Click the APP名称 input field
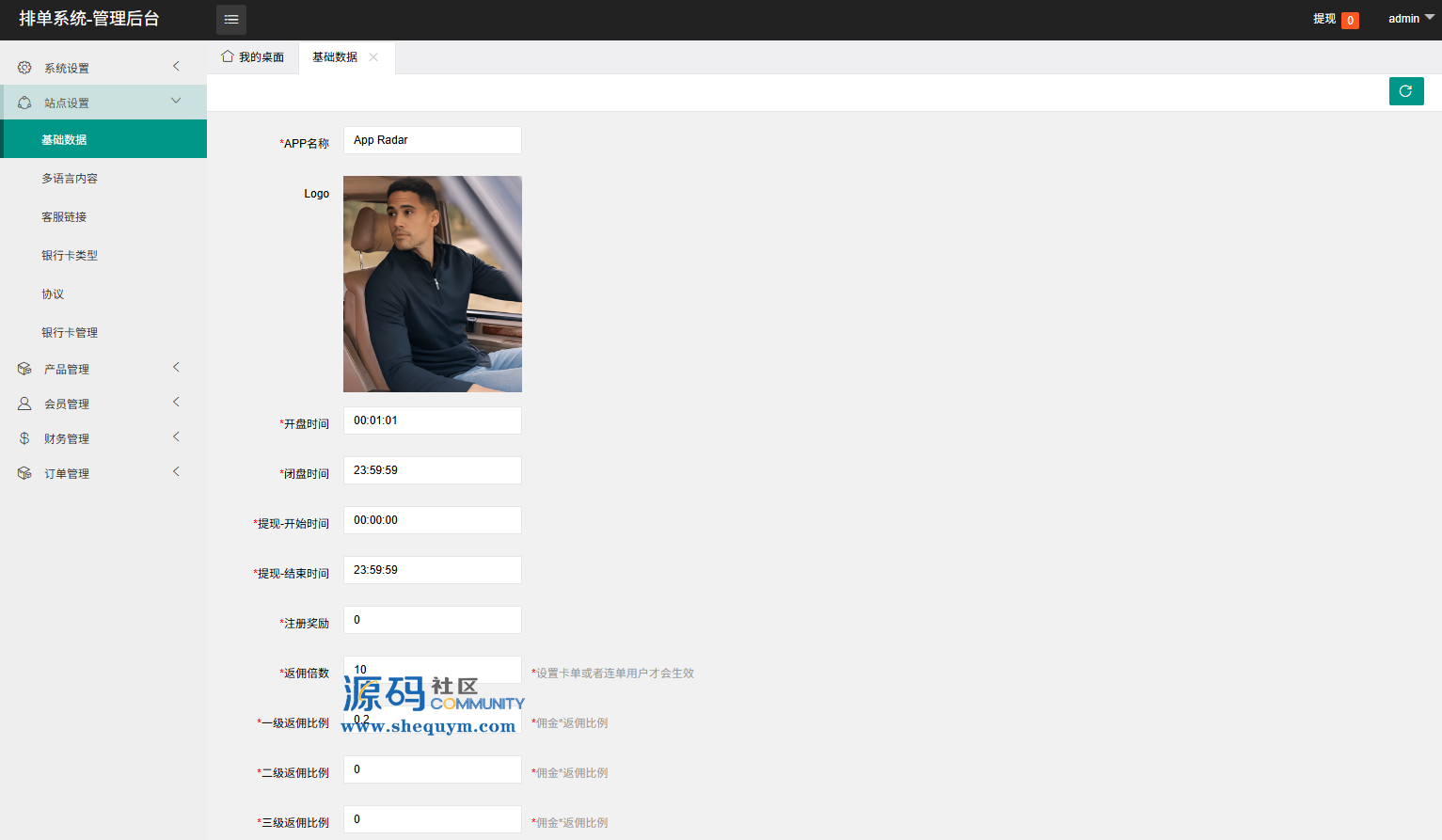Screen dimensions: 1442x840 pos(433,140)
